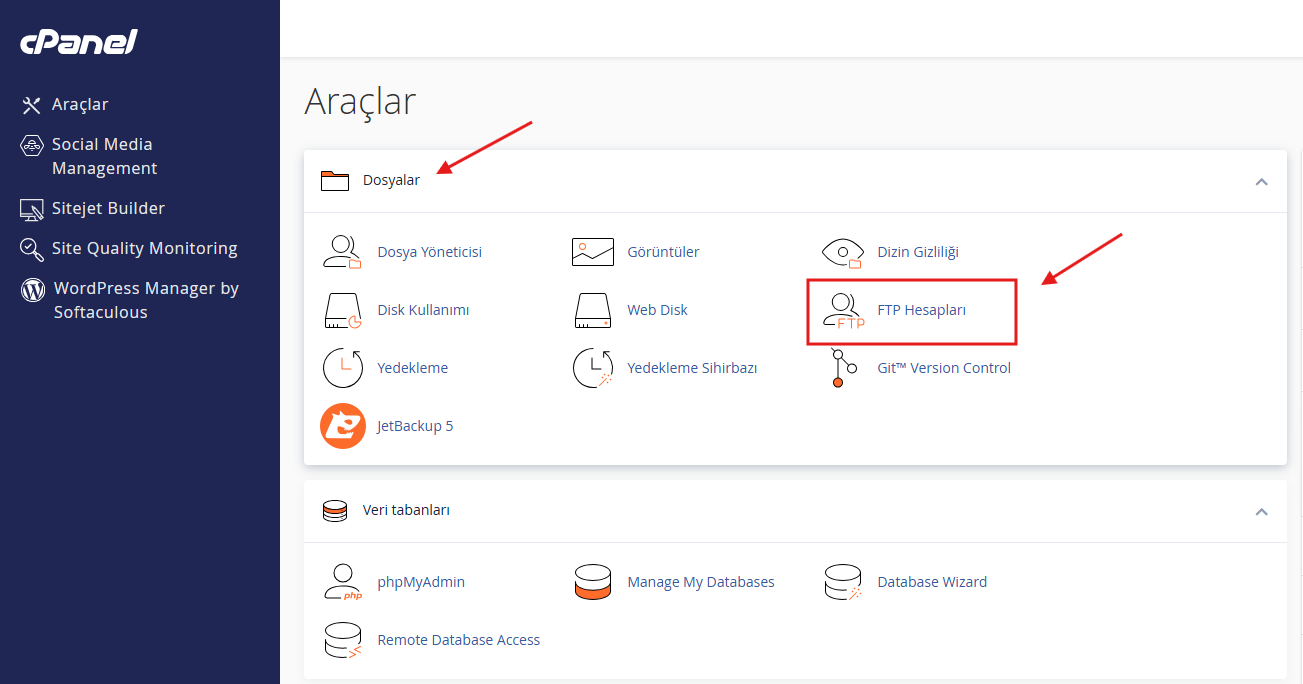Click the Dosya Yöneticisi file manager icon
Screen dimensions: 1303x684
coord(342,252)
